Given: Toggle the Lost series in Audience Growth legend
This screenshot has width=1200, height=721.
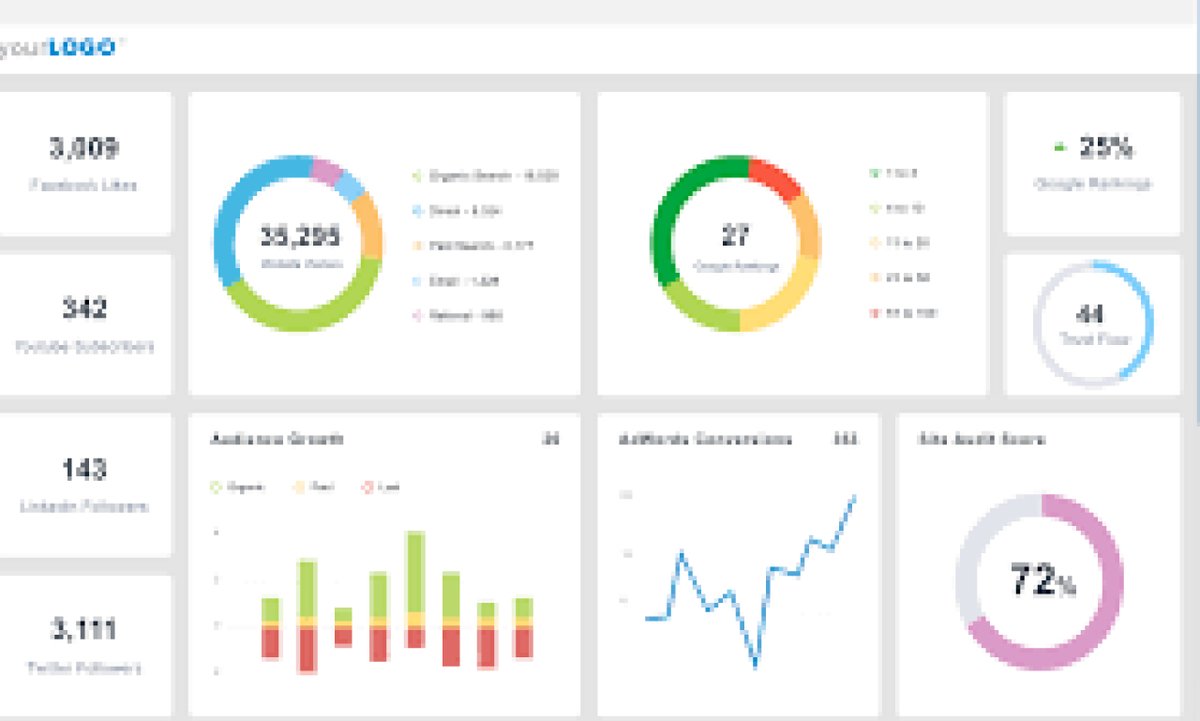Looking at the screenshot, I should [x=368, y=486].
